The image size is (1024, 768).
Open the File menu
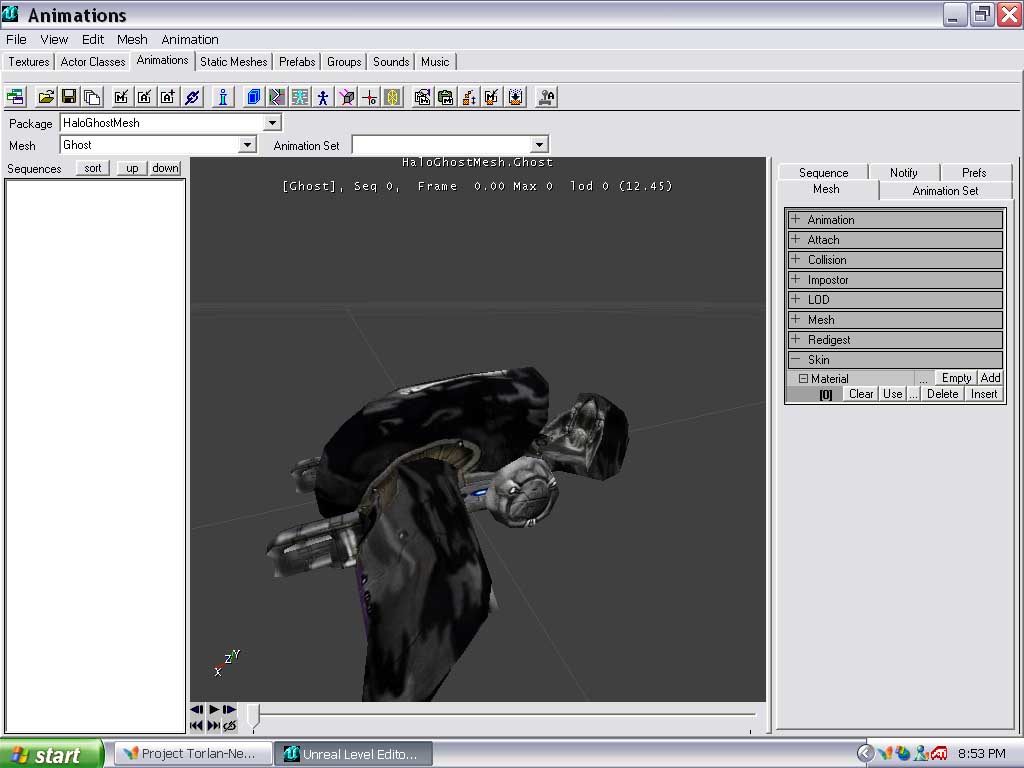click(x=16, y=39)
